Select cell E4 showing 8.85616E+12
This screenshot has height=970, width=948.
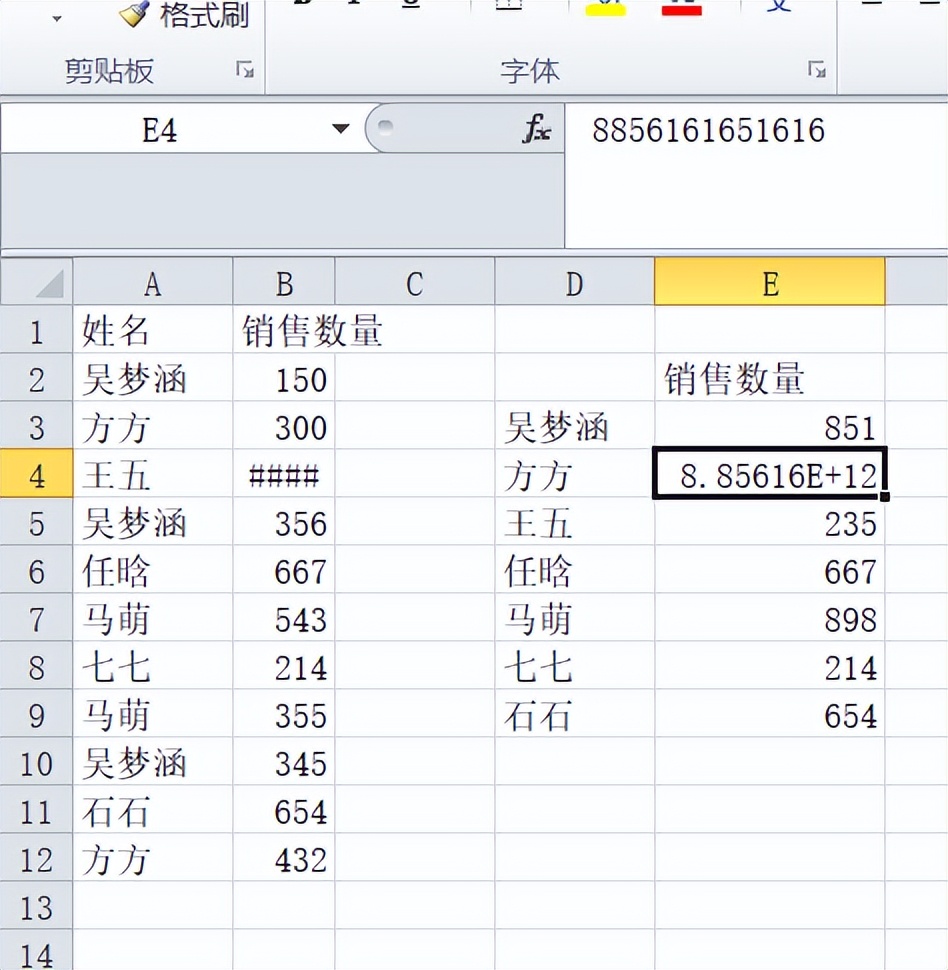(768, 477)
